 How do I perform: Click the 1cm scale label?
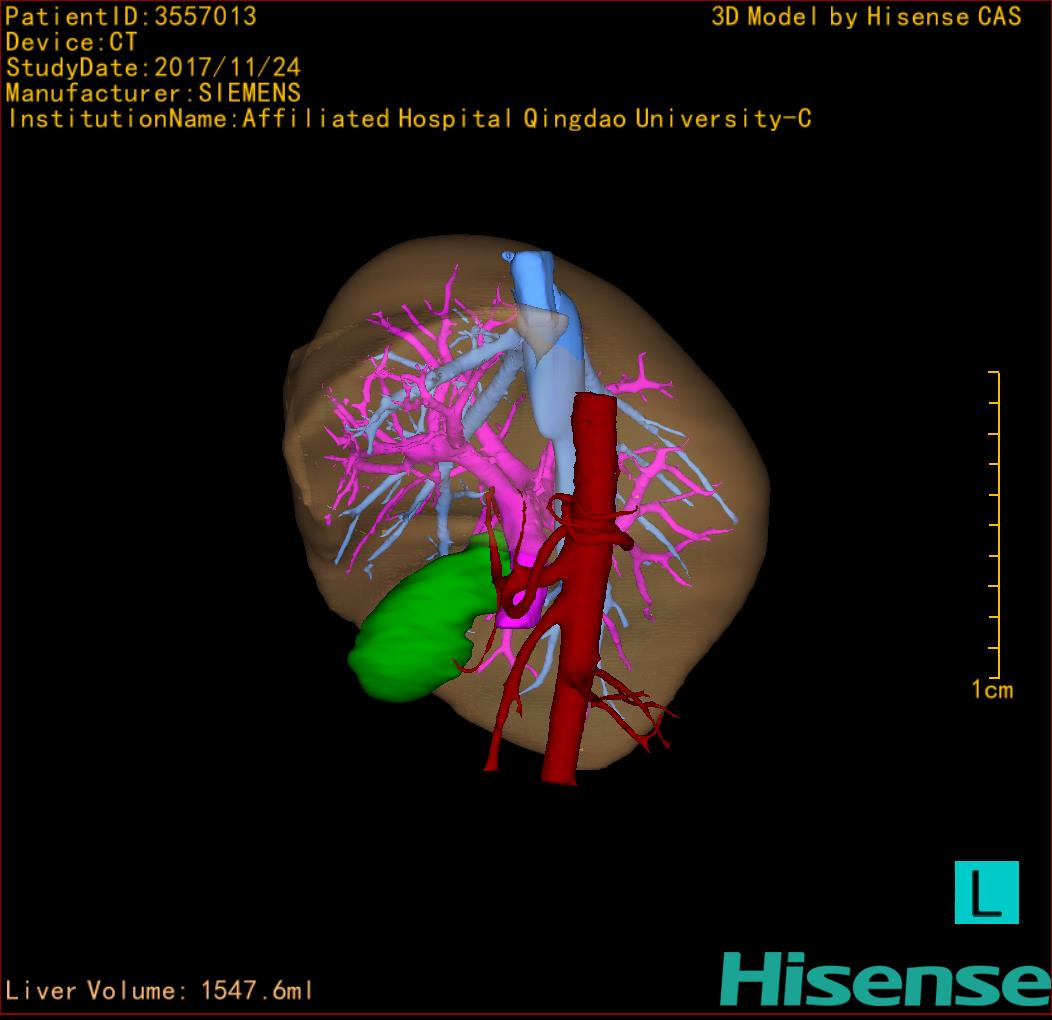click(x=992, y=689)
